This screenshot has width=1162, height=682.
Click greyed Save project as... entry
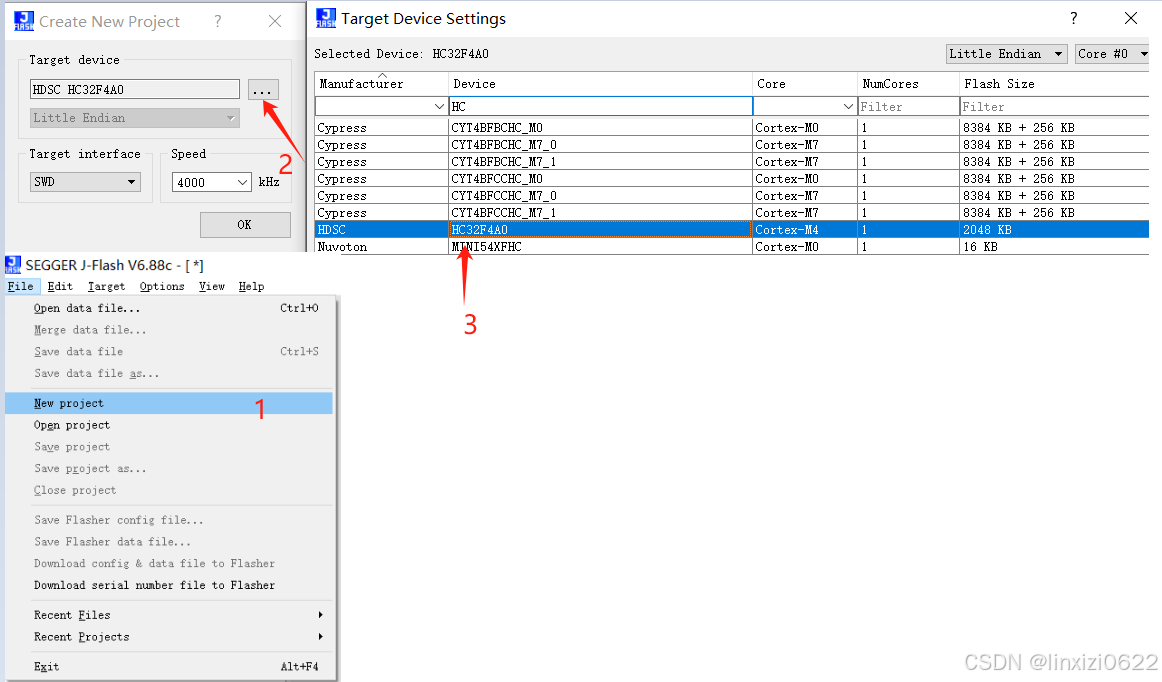169,469
